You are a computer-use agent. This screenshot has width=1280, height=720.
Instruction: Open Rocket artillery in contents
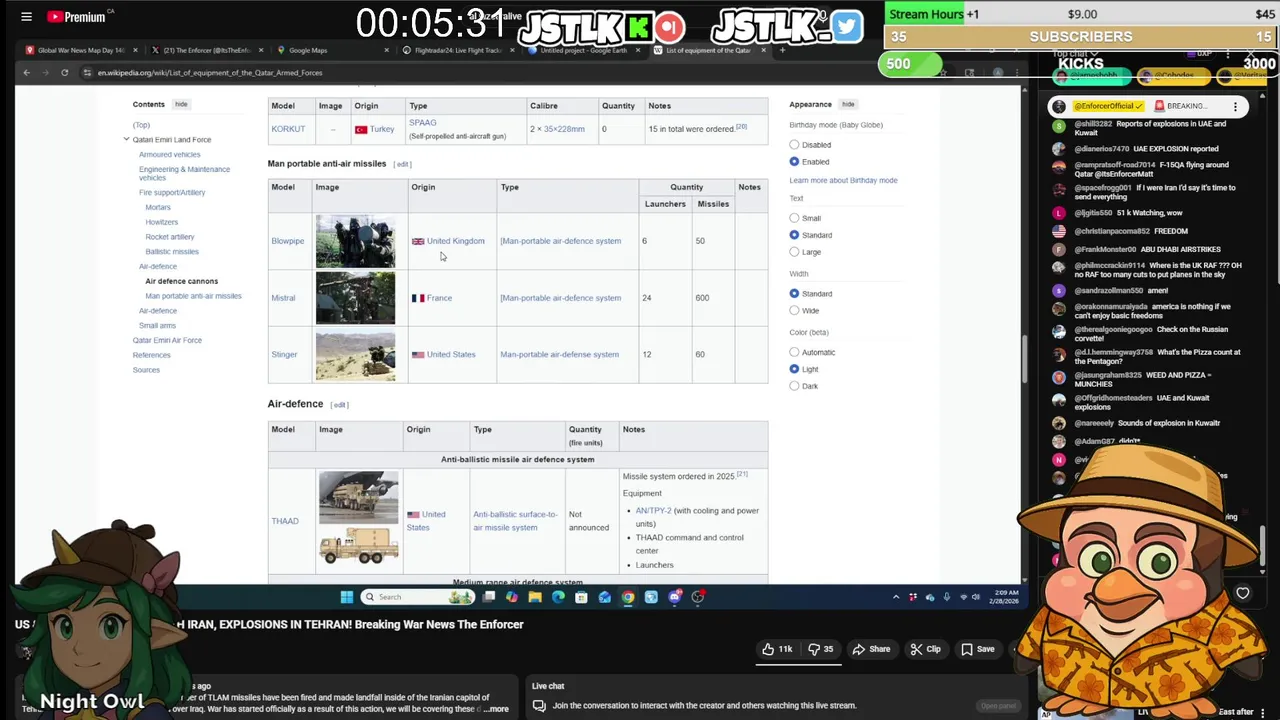(169, 237)
